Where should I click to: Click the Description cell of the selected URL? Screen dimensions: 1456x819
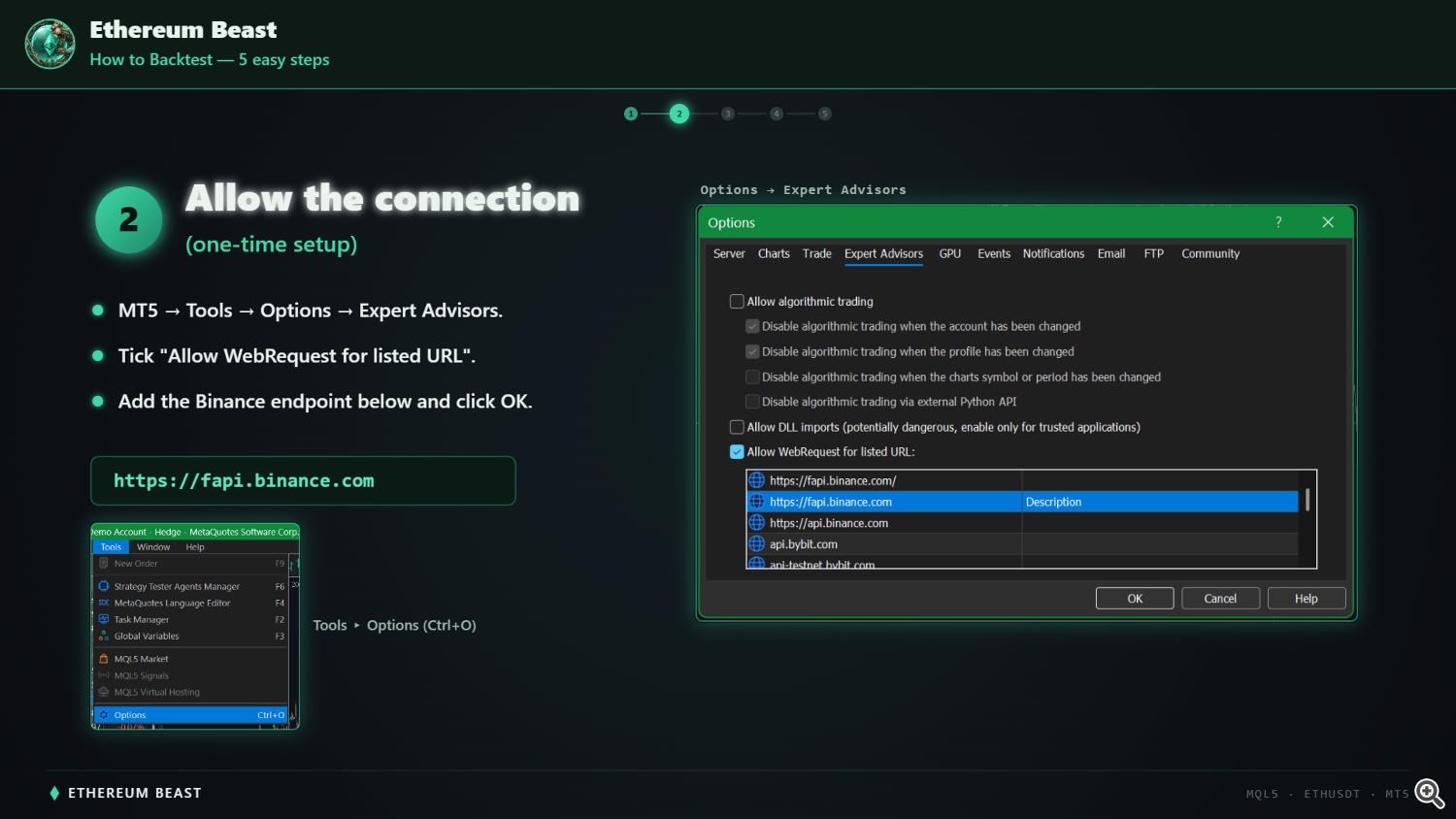[1160, 502]
